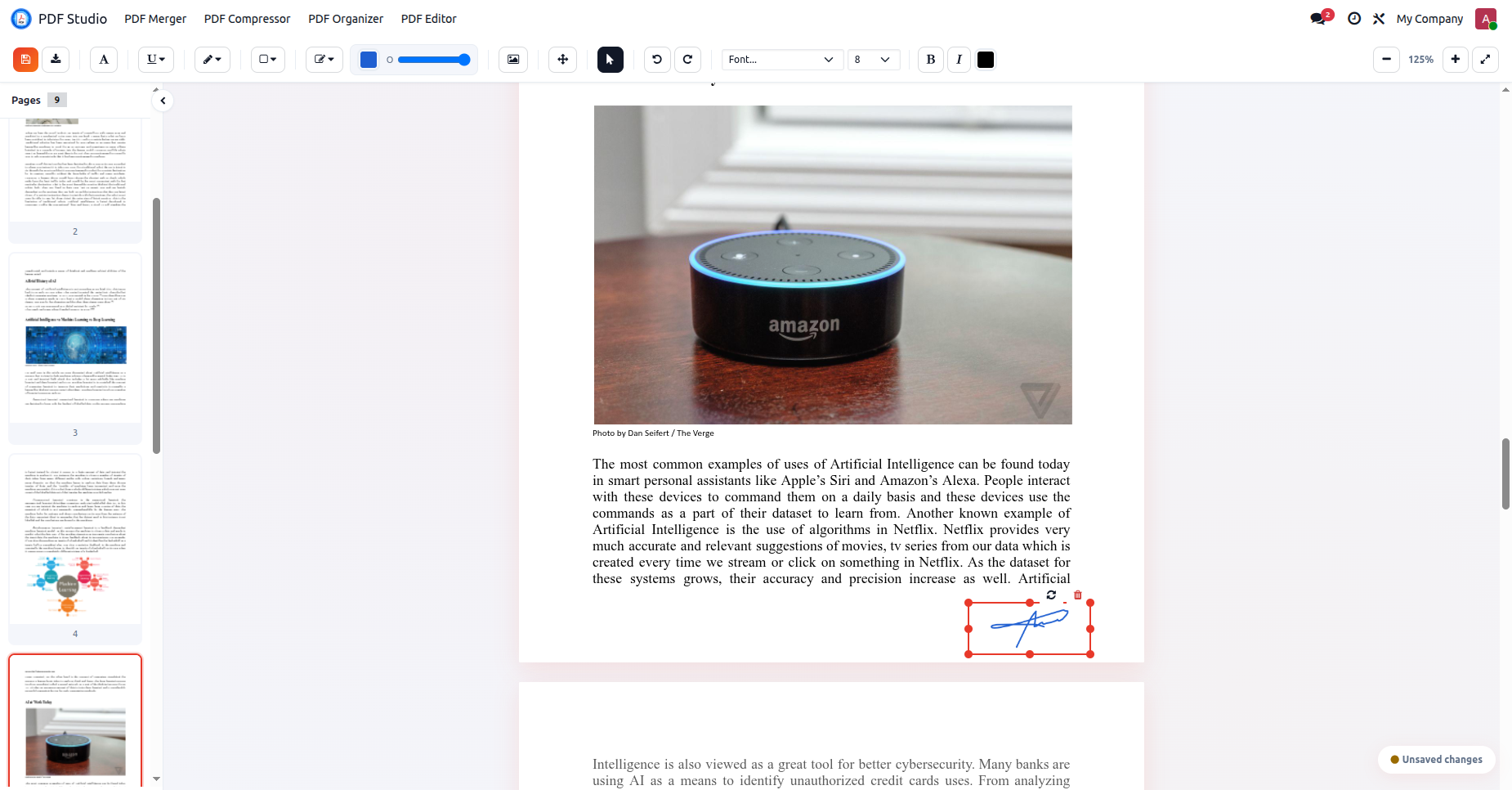Undo the last change
Image resolution: width=1512 pixels, height=790 pixels.
(657, 60)
